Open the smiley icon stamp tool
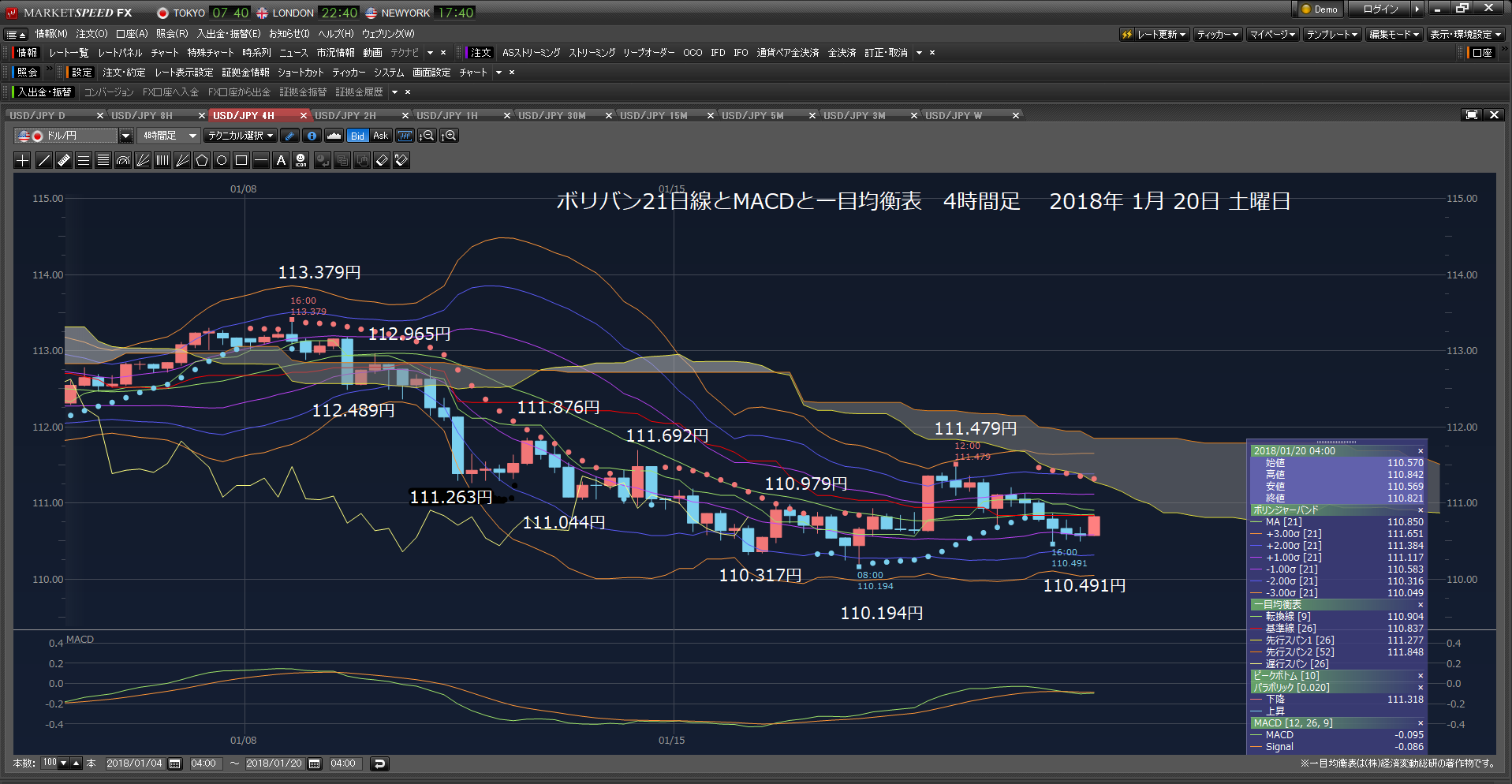 pyautogui.click(x=301, y=161)
